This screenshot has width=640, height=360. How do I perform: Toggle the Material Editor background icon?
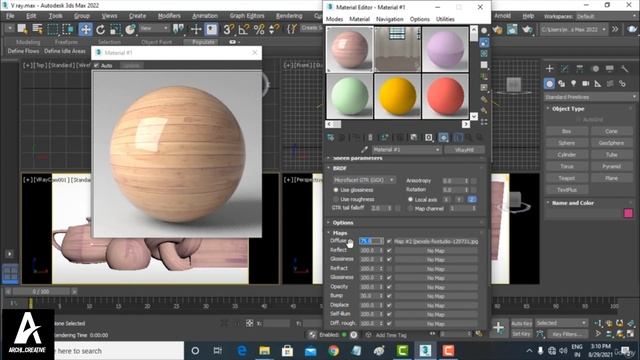484,53
